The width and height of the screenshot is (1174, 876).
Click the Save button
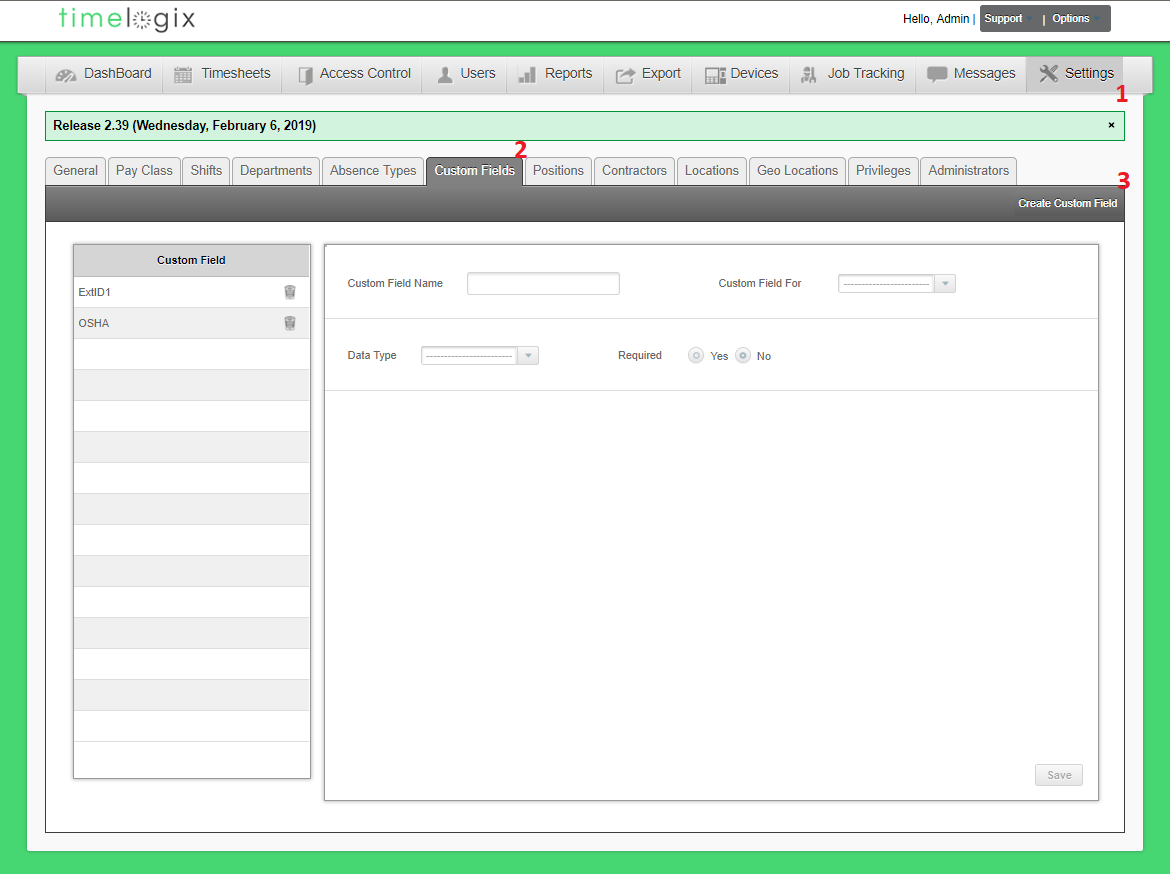tap(1059, 776)
